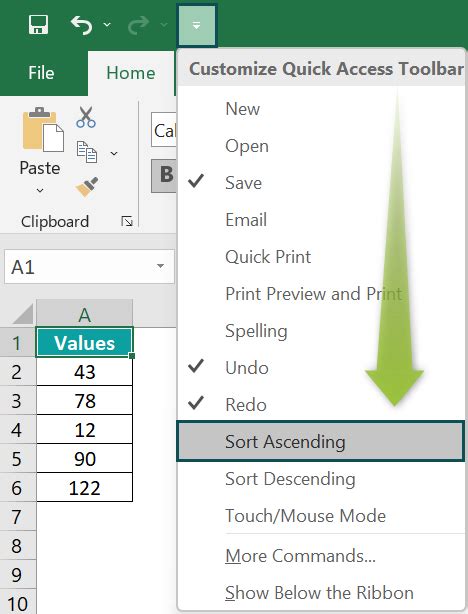
Task: Enable New in Quick Access Toolbar menu
Action: [321, 109]
